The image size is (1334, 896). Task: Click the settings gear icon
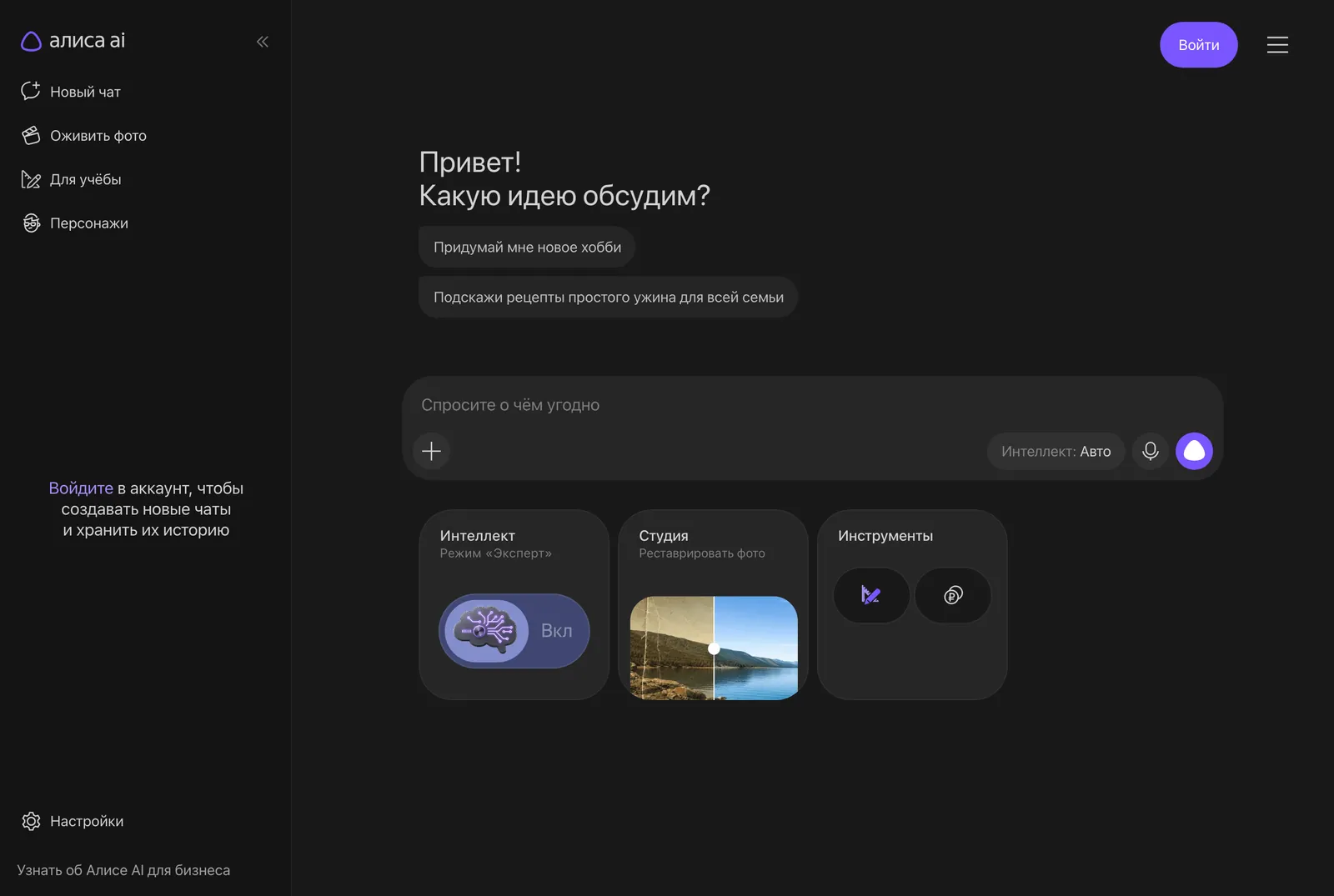coord(31,821)
